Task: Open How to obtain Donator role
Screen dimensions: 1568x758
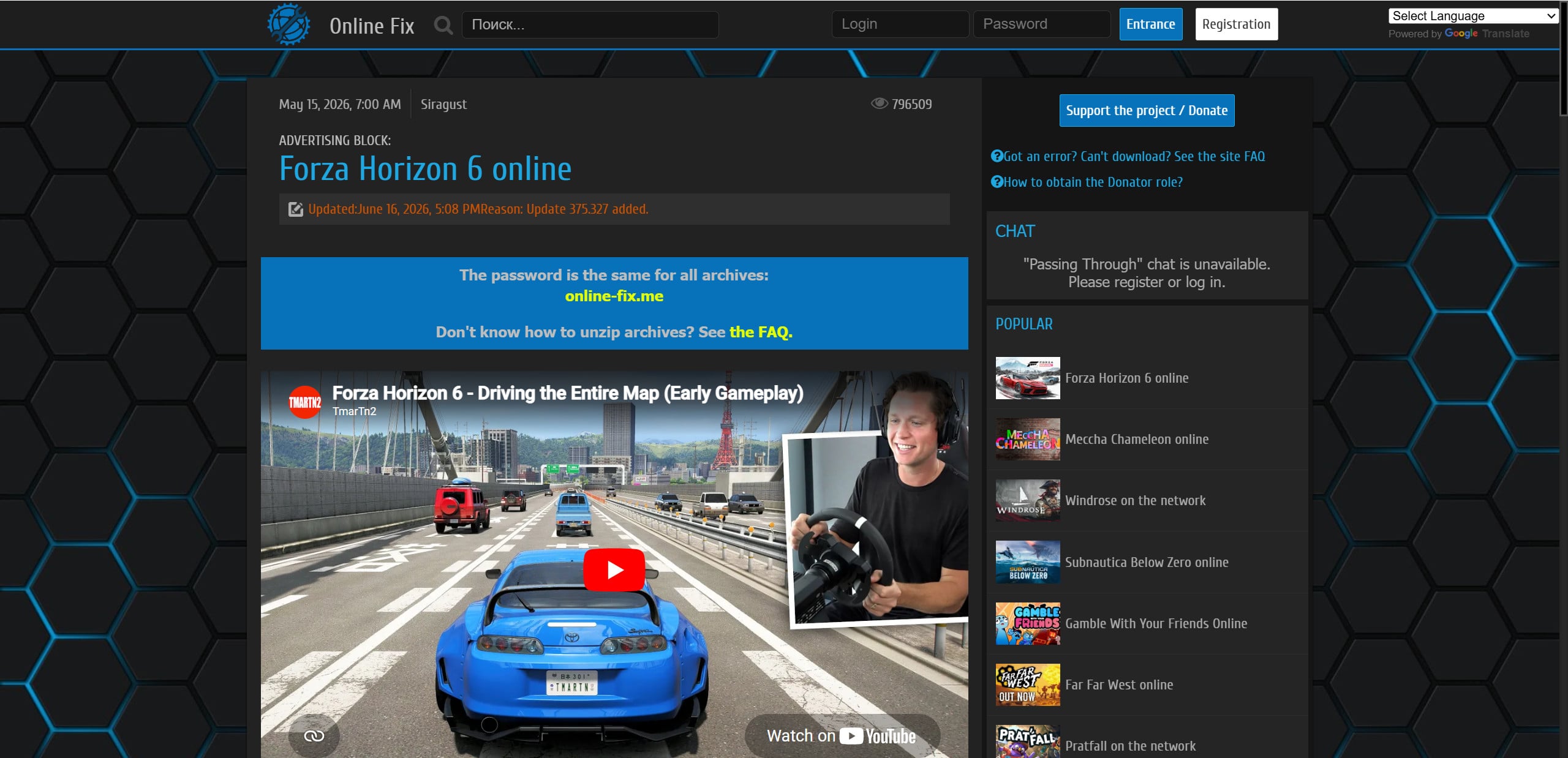Action: pos(1093,182)
